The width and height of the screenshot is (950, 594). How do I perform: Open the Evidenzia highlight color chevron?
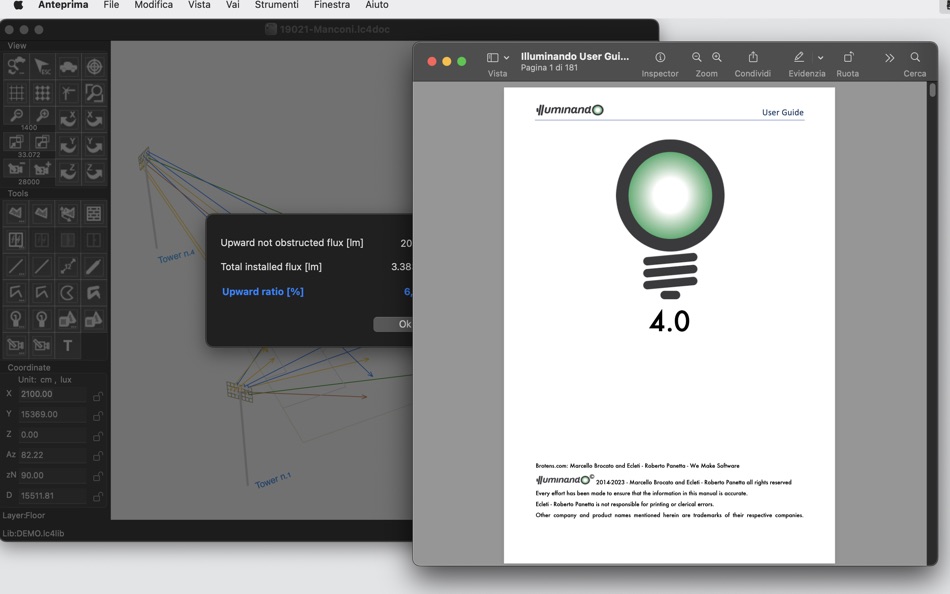820,58
